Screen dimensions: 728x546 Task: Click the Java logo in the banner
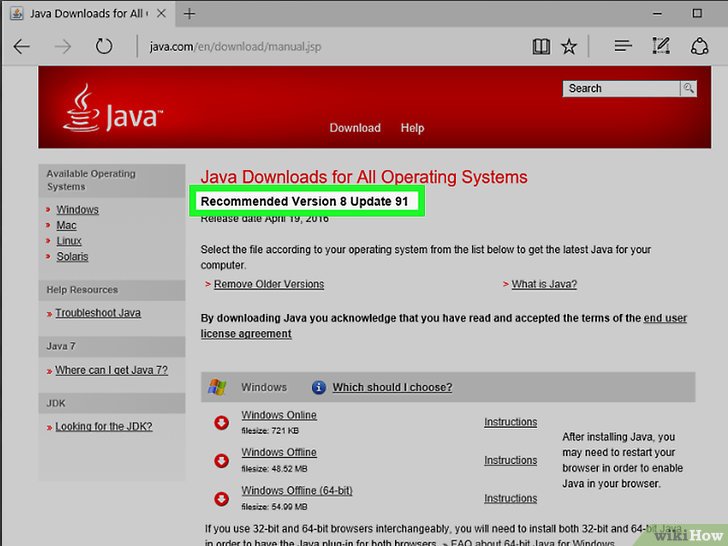point(113,109)
